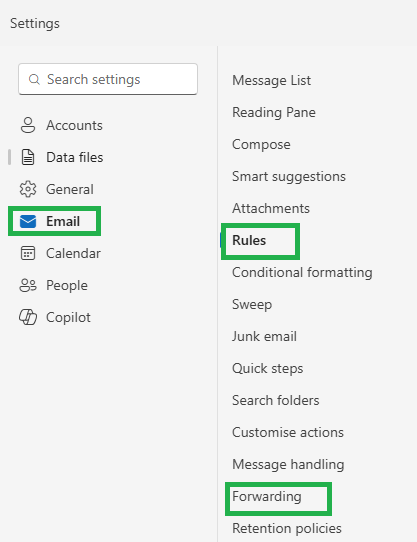Open Junk email settings
The height and width of the screenshot is (542, 417).
(x=265, y=336)
